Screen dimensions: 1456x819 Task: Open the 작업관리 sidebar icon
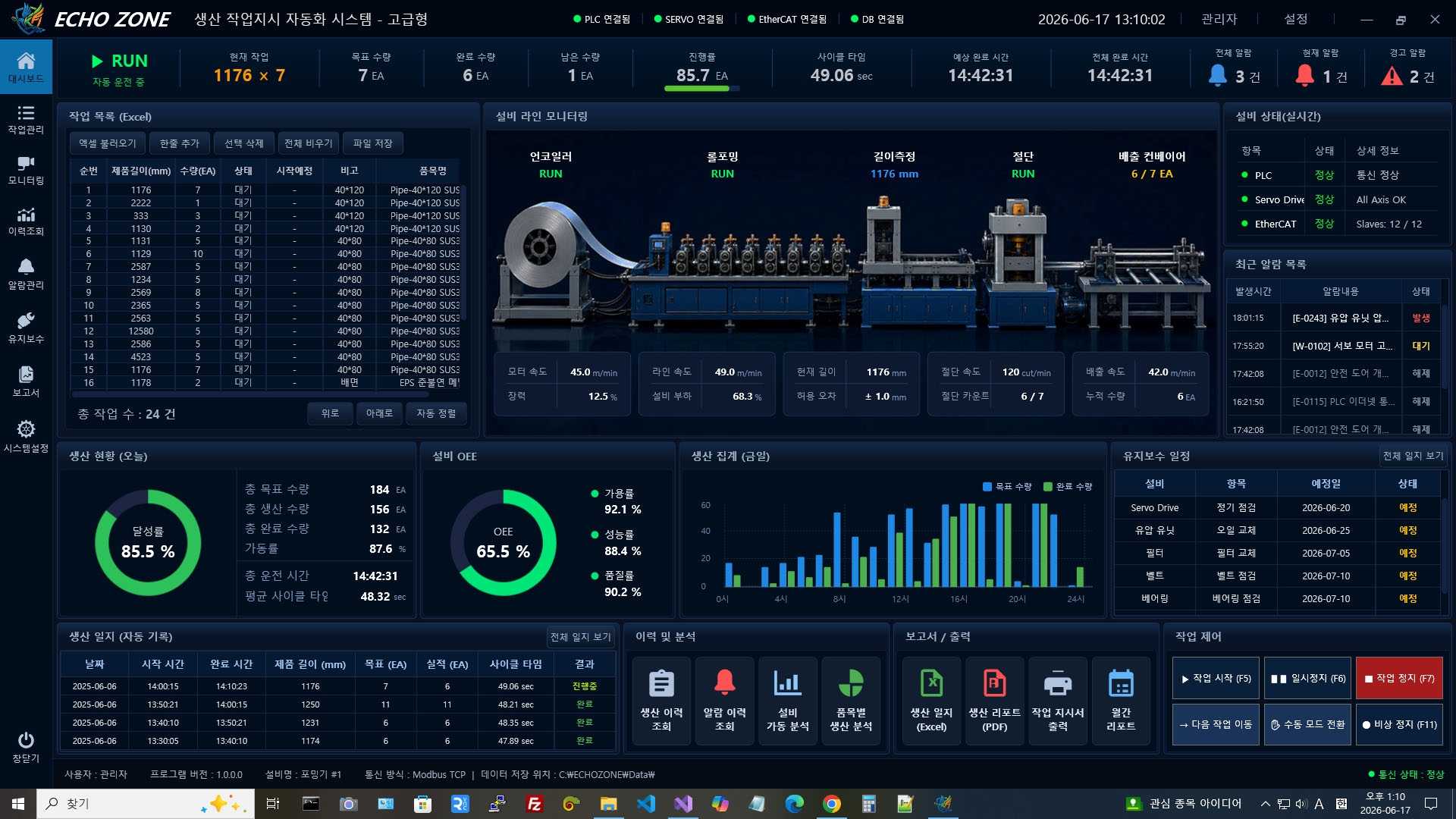[26, 120]
